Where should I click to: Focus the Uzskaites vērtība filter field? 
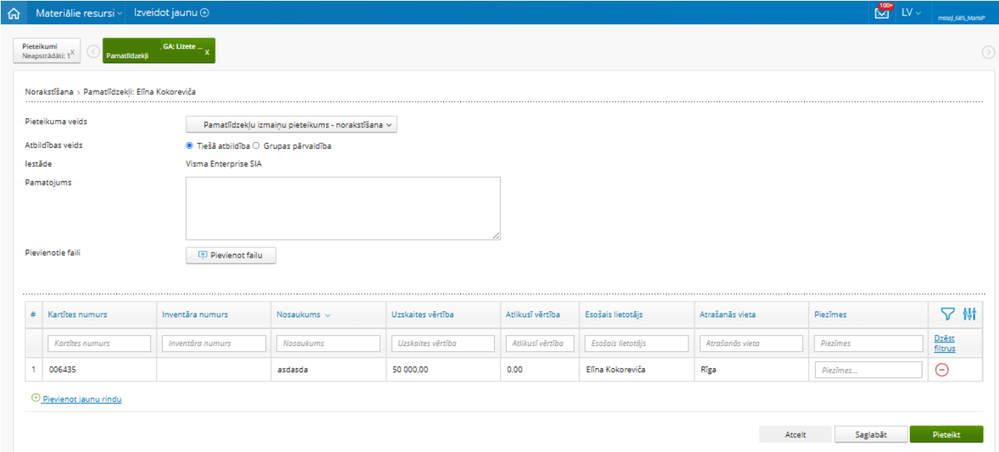click(x=443, y=344)
